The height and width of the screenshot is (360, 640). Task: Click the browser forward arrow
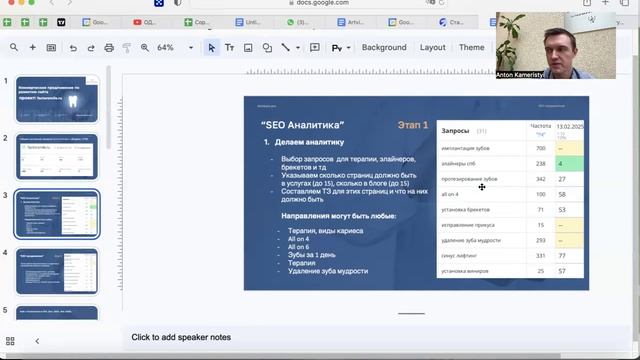point(69,3)
